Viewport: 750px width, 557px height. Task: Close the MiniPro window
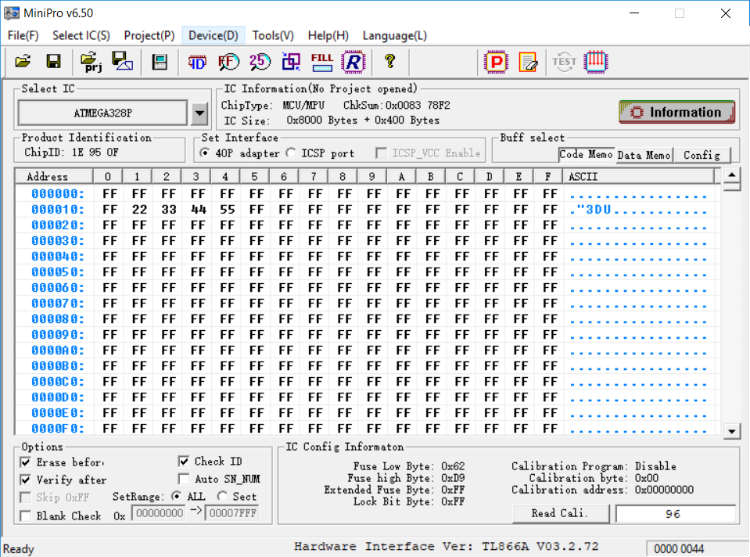point(726,13)
